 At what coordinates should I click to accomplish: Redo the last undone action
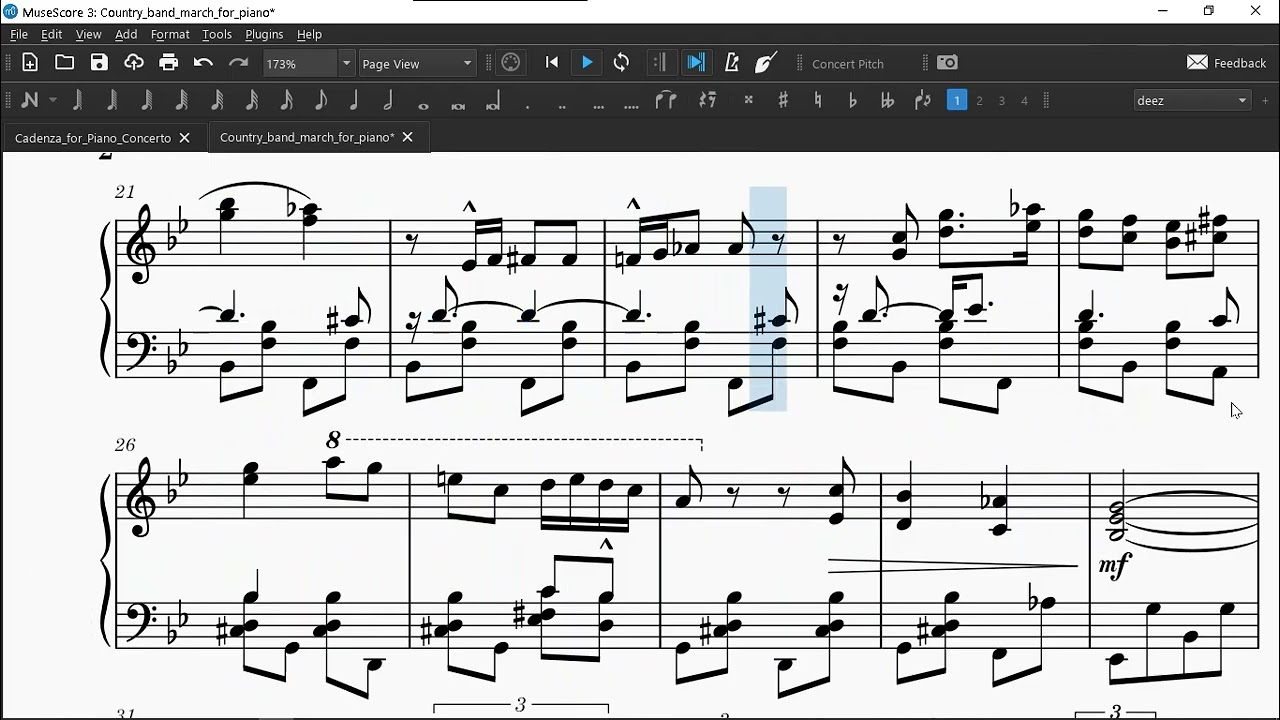pos(238,63)
